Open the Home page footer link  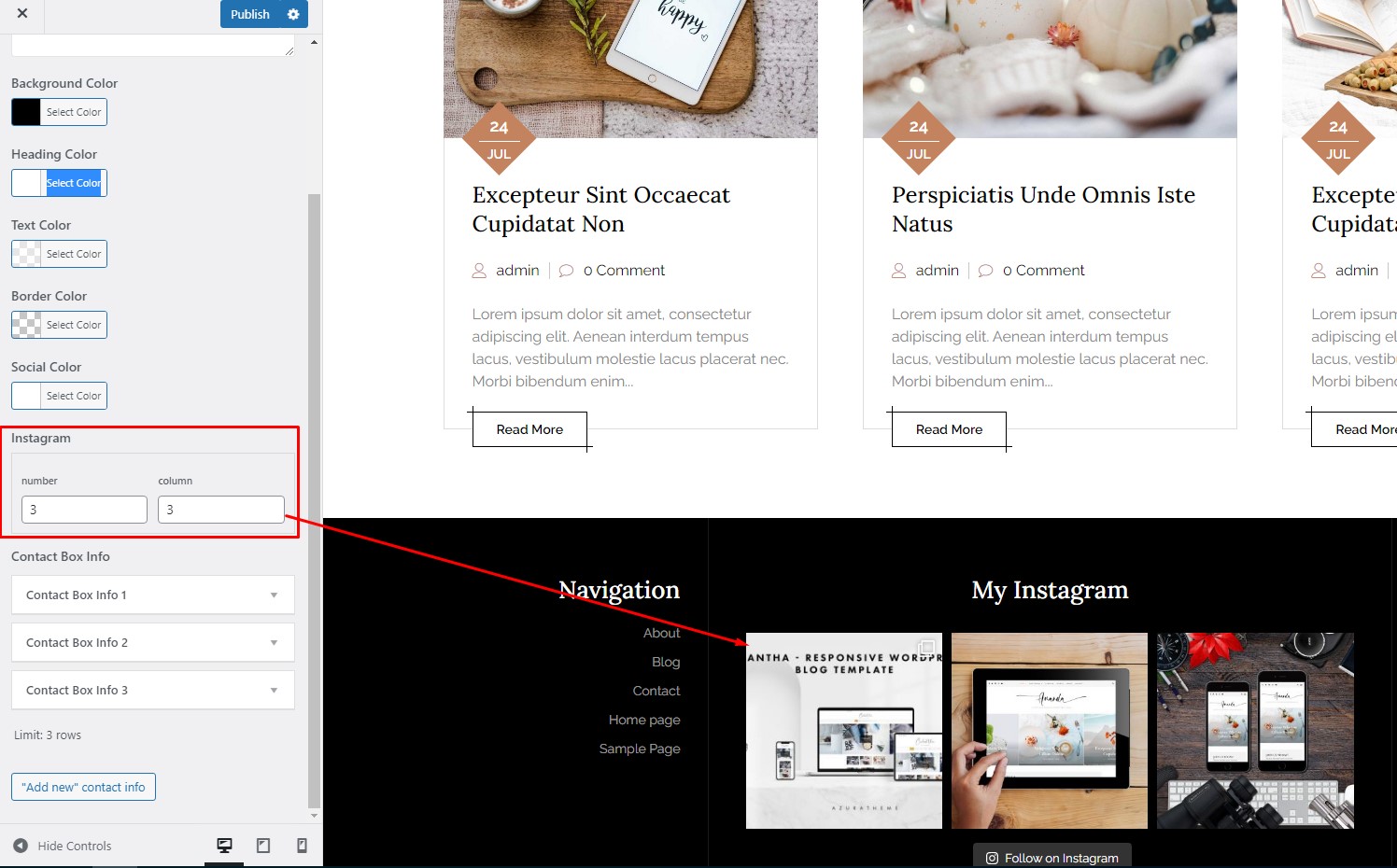pyautogui.click(x=644, y=720)
